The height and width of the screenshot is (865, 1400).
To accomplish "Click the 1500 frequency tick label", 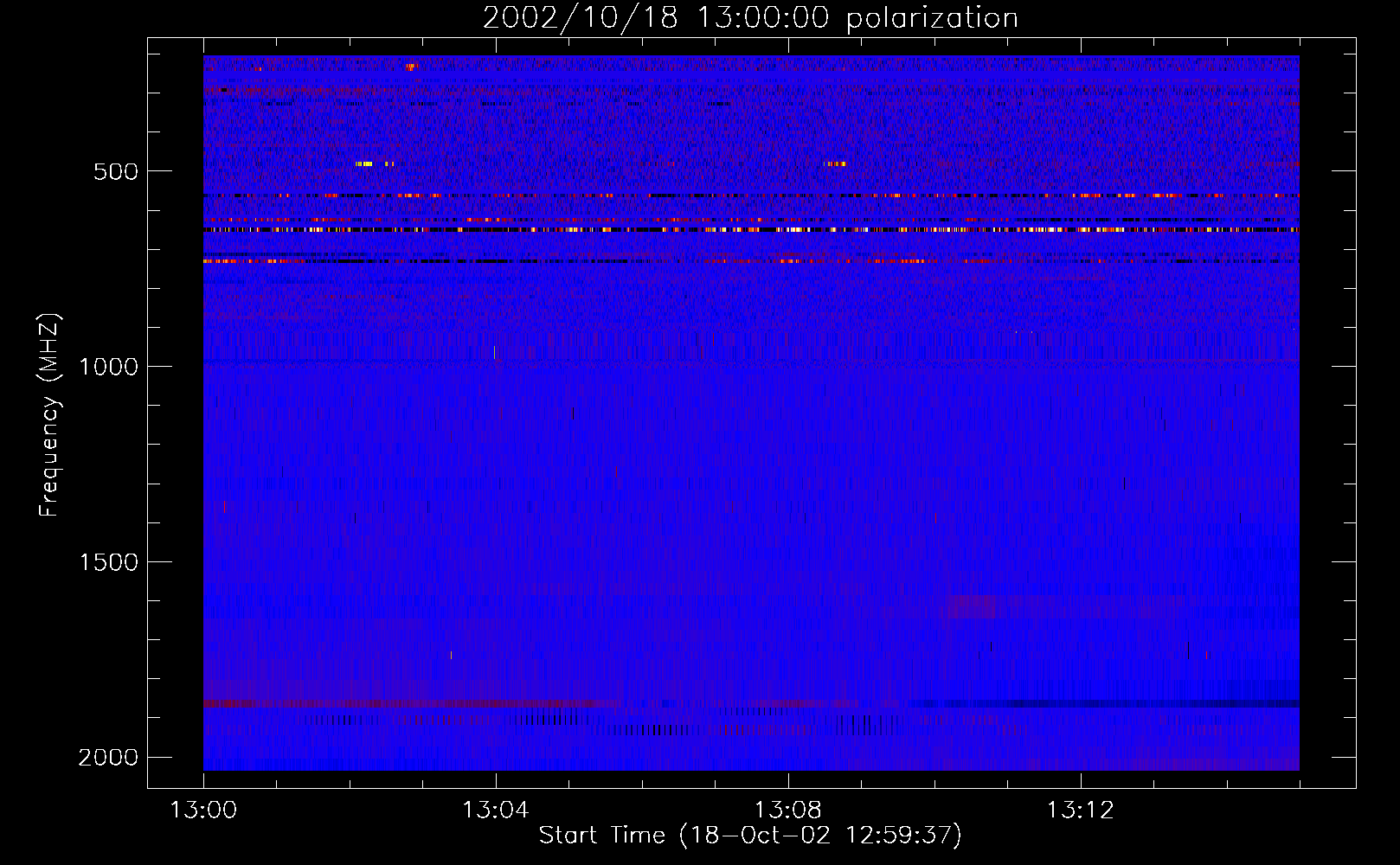I will (108, 562).
